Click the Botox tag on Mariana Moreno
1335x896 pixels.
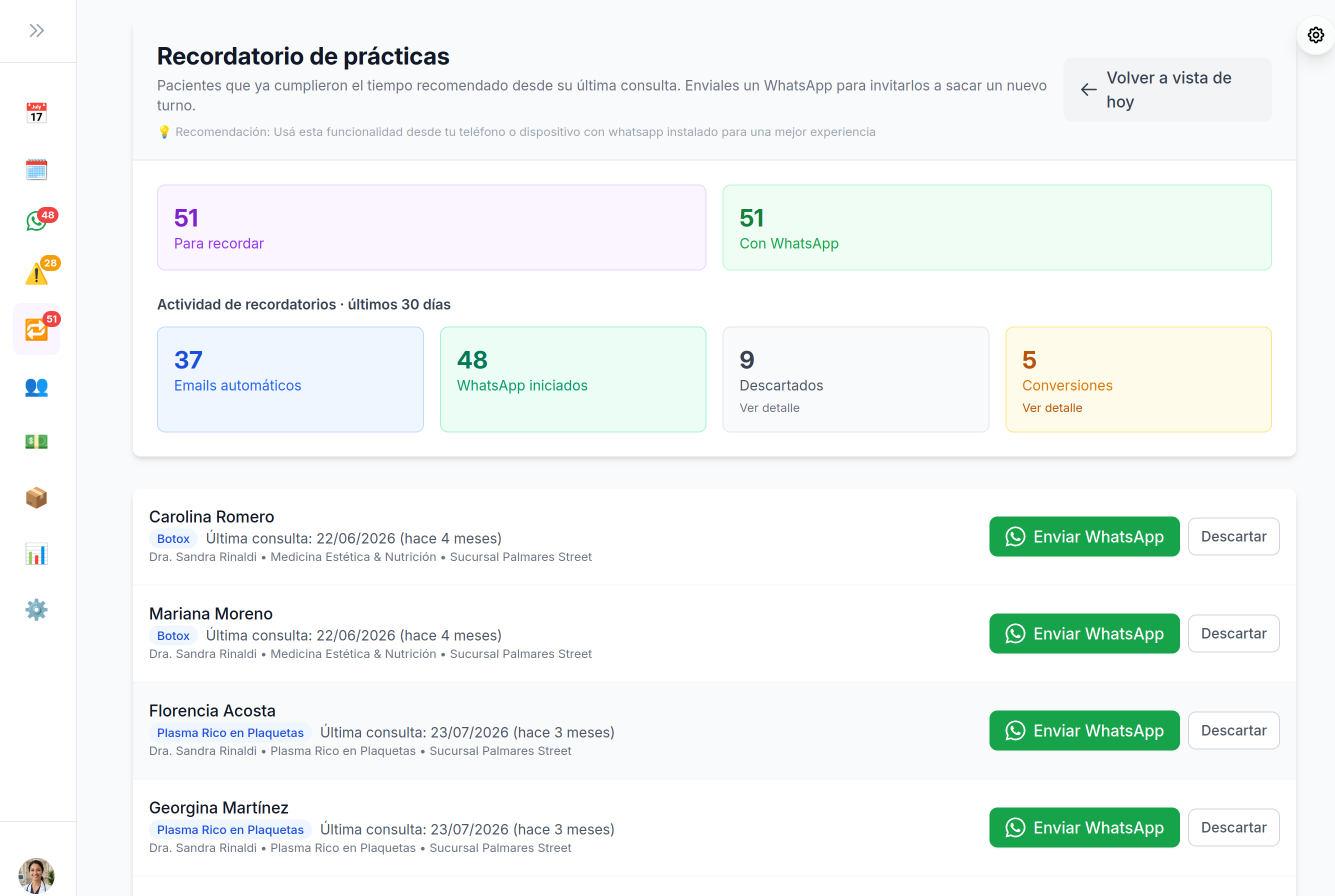tap(173, 636)
